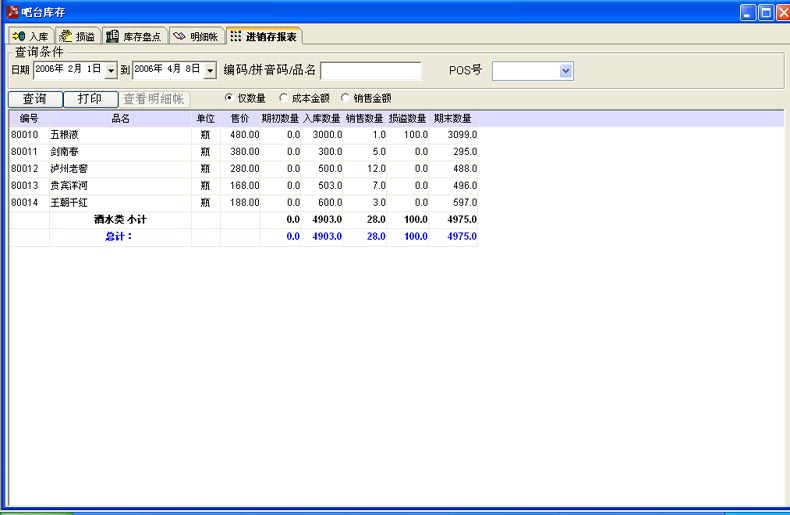
Task: Click the 查询 button
Action: 35,99
